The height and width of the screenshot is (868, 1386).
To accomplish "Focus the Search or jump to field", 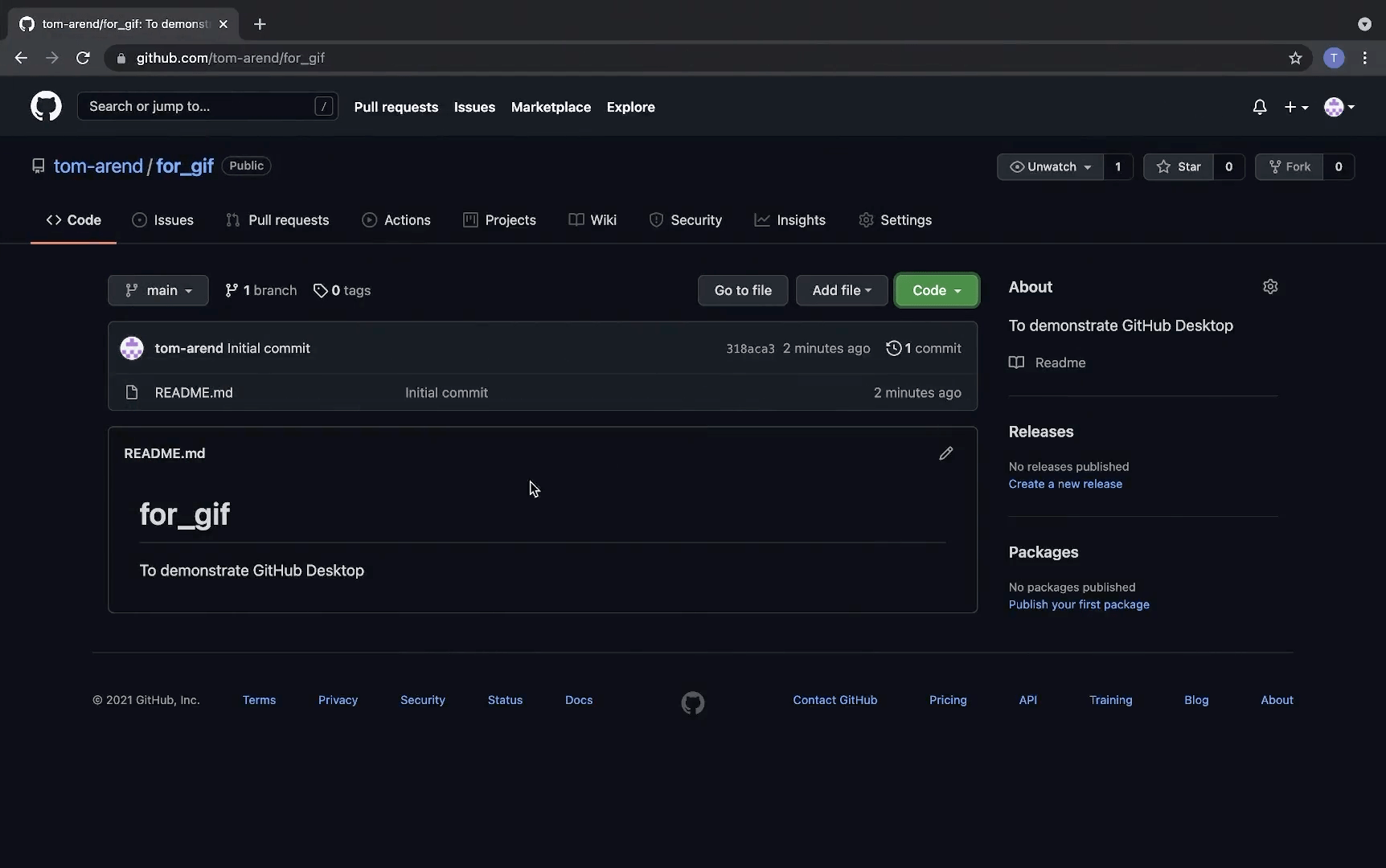I will (201, 106).
